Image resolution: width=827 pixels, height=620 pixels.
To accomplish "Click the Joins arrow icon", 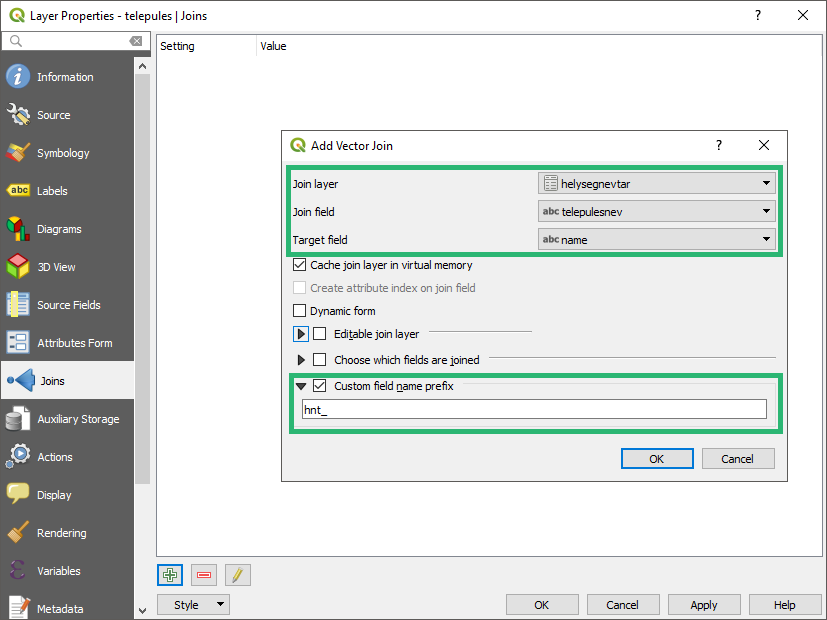I will 21,381.
